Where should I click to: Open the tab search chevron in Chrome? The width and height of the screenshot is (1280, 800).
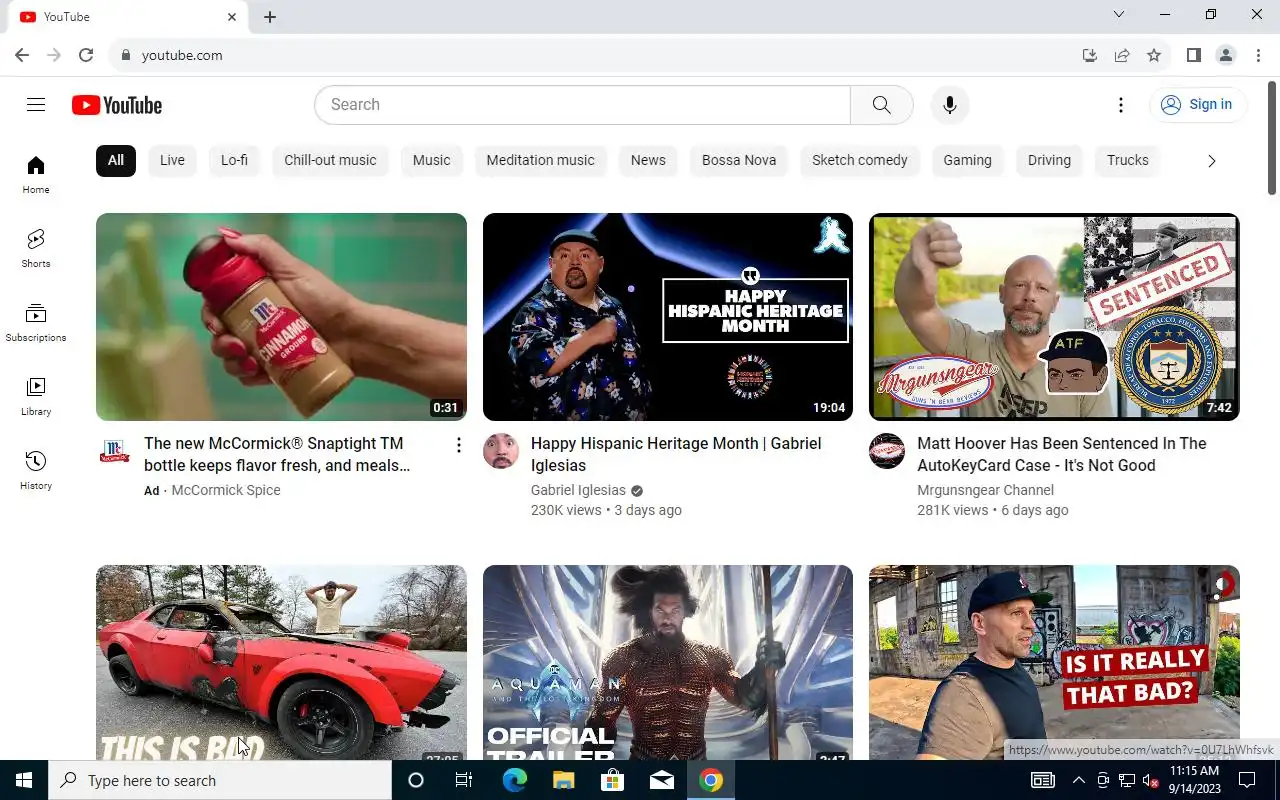pos(1119,14)
